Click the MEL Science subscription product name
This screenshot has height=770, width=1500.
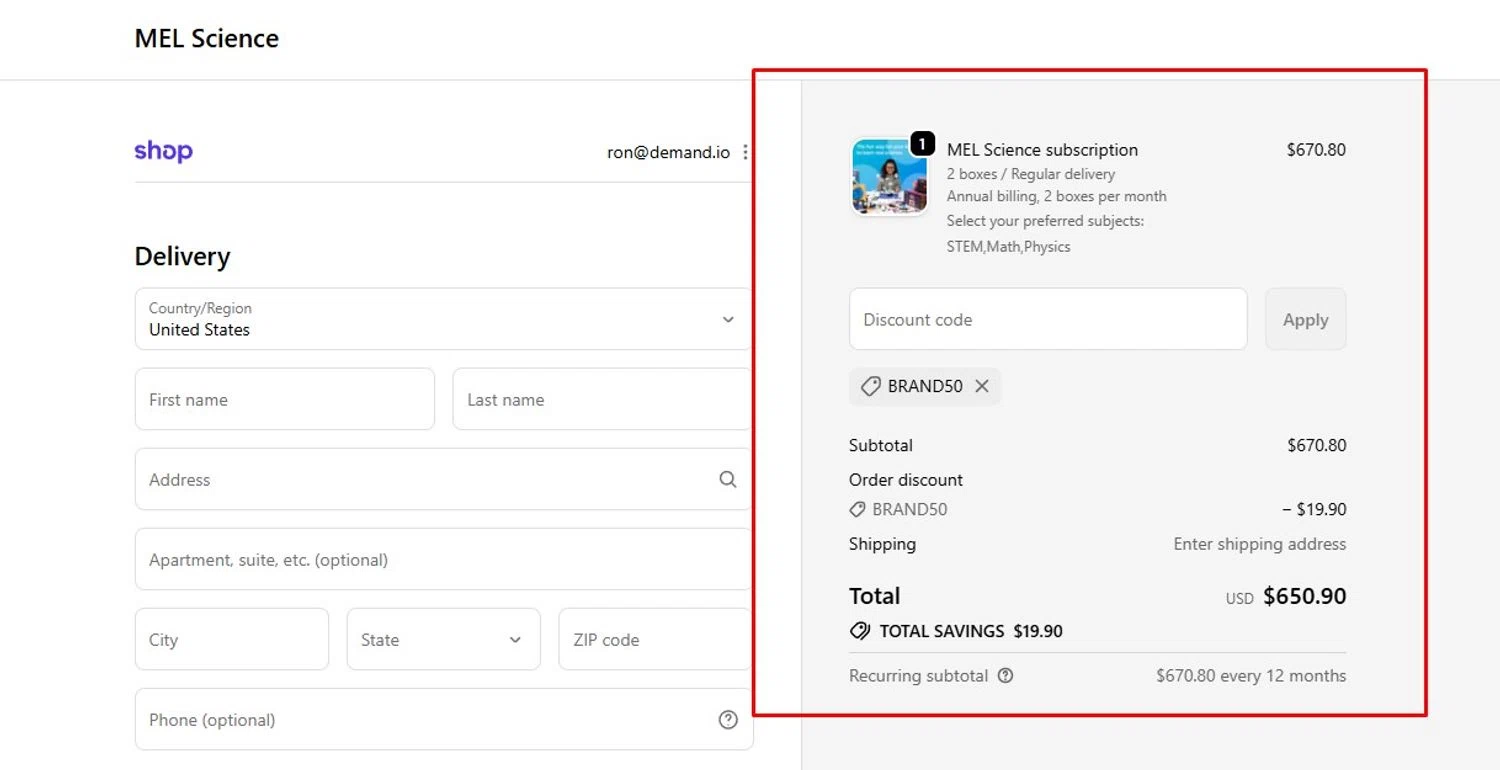point(1042,150)
